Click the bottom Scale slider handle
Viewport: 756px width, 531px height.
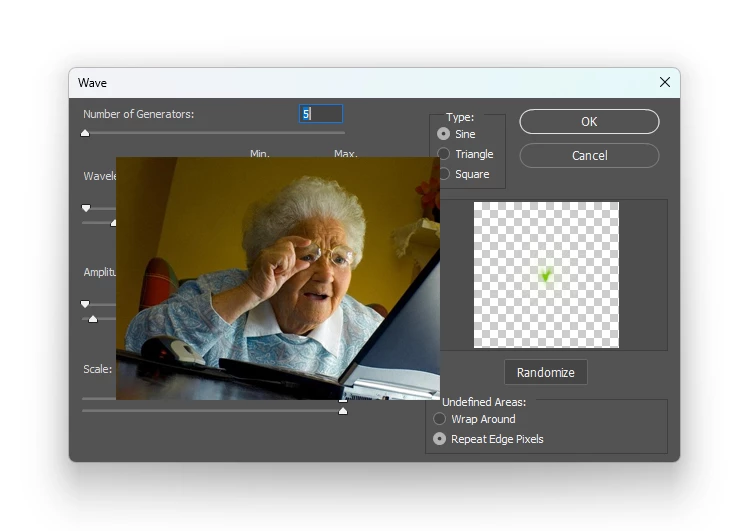(343, 411)
